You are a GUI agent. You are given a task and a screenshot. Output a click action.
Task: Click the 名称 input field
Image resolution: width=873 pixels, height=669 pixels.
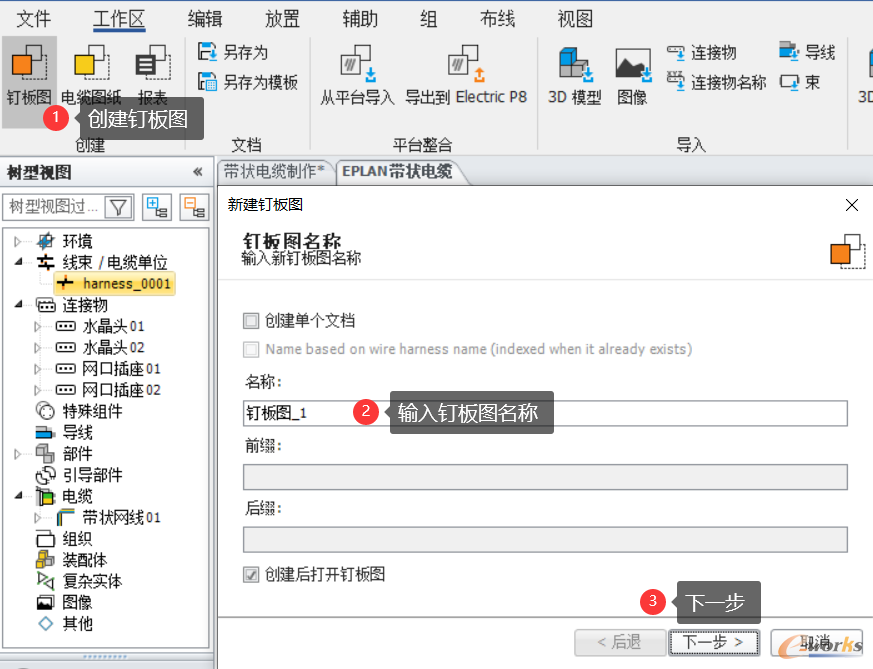point(545,414)
